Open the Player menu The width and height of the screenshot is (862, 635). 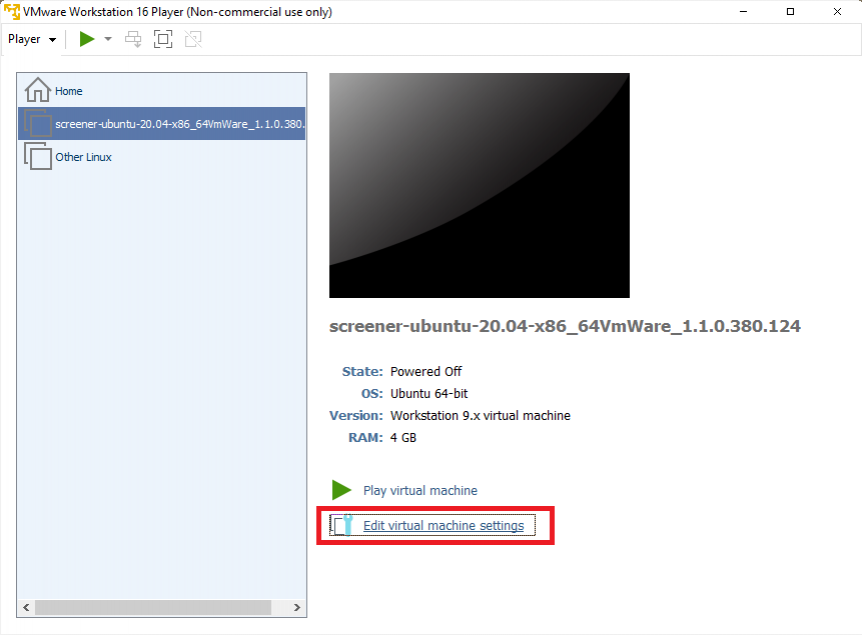pyautogui.click(x=31, y=39)
